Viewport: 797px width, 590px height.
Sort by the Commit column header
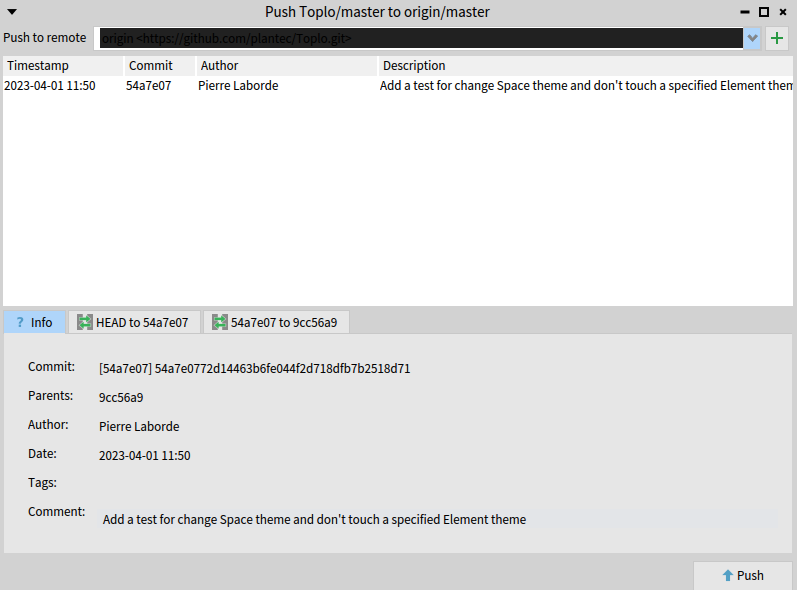[x=160, y=66]
